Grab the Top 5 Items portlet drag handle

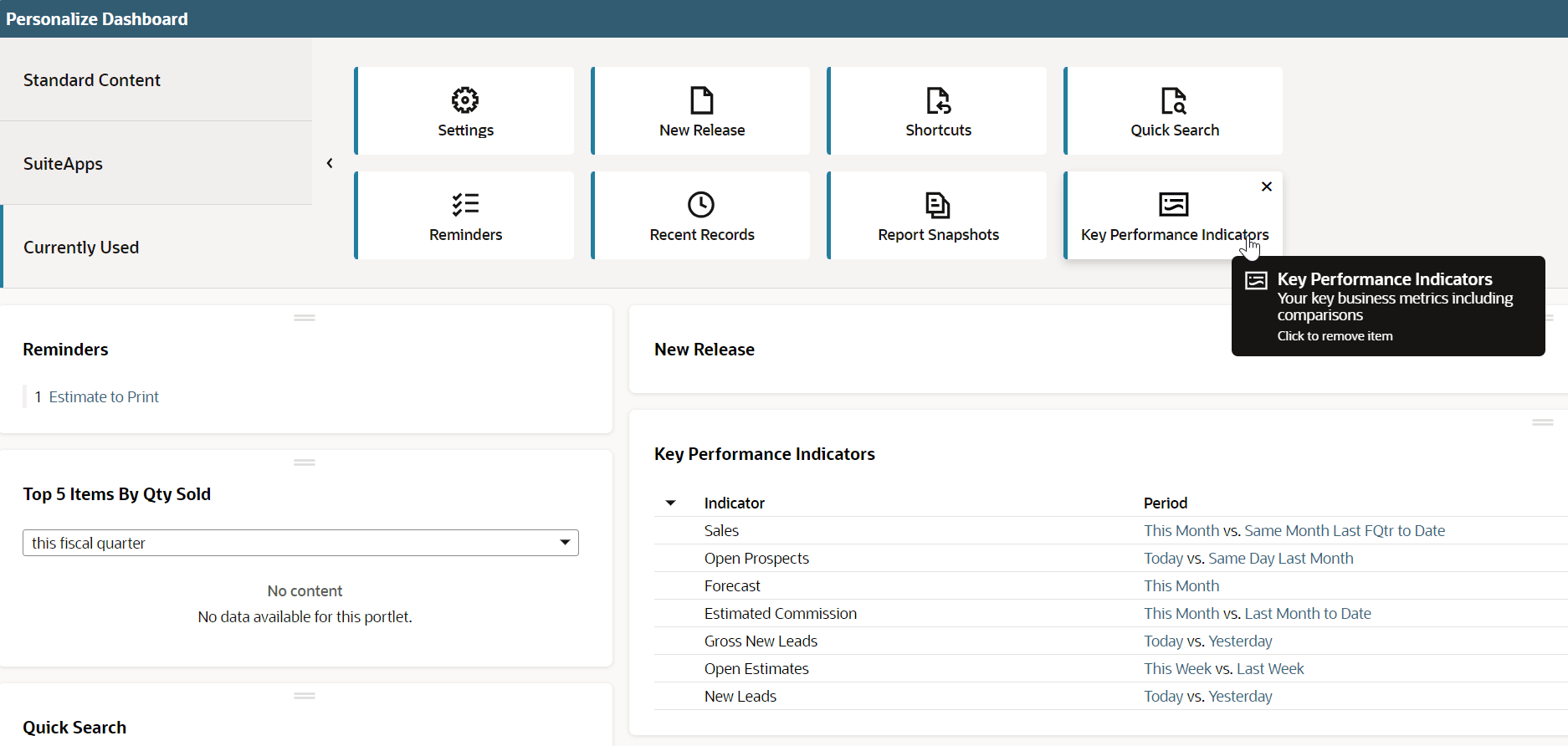tap(305, 462)
